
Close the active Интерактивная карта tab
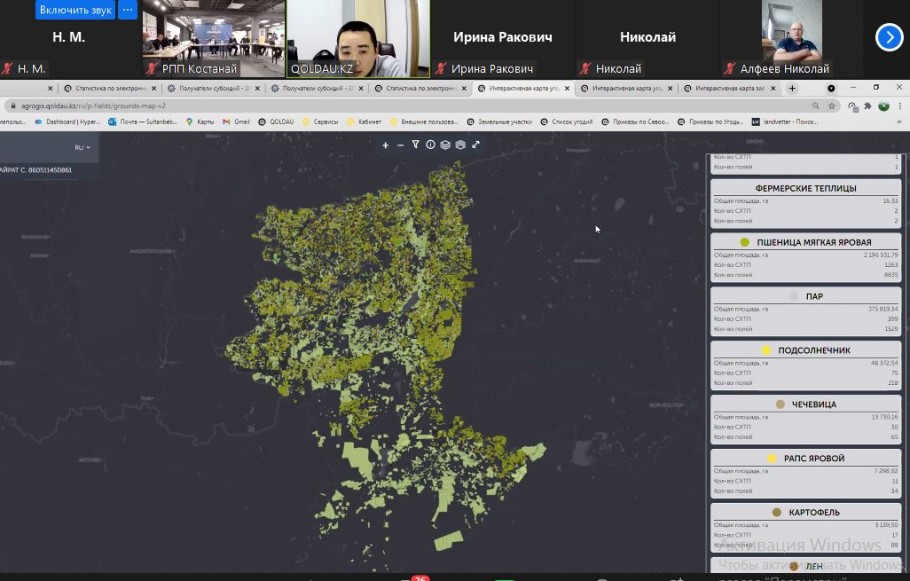(x=567, y=88)
